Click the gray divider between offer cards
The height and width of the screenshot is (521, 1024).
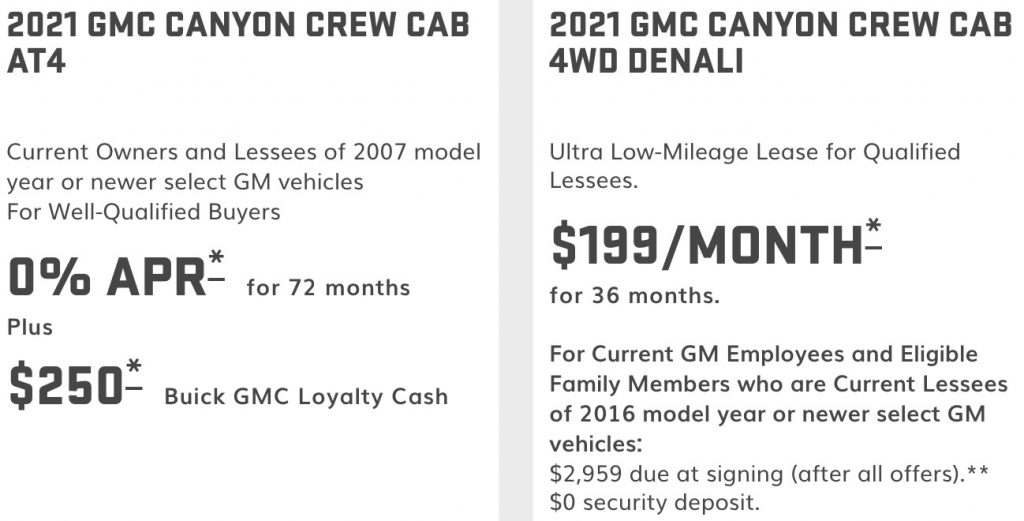516,260
